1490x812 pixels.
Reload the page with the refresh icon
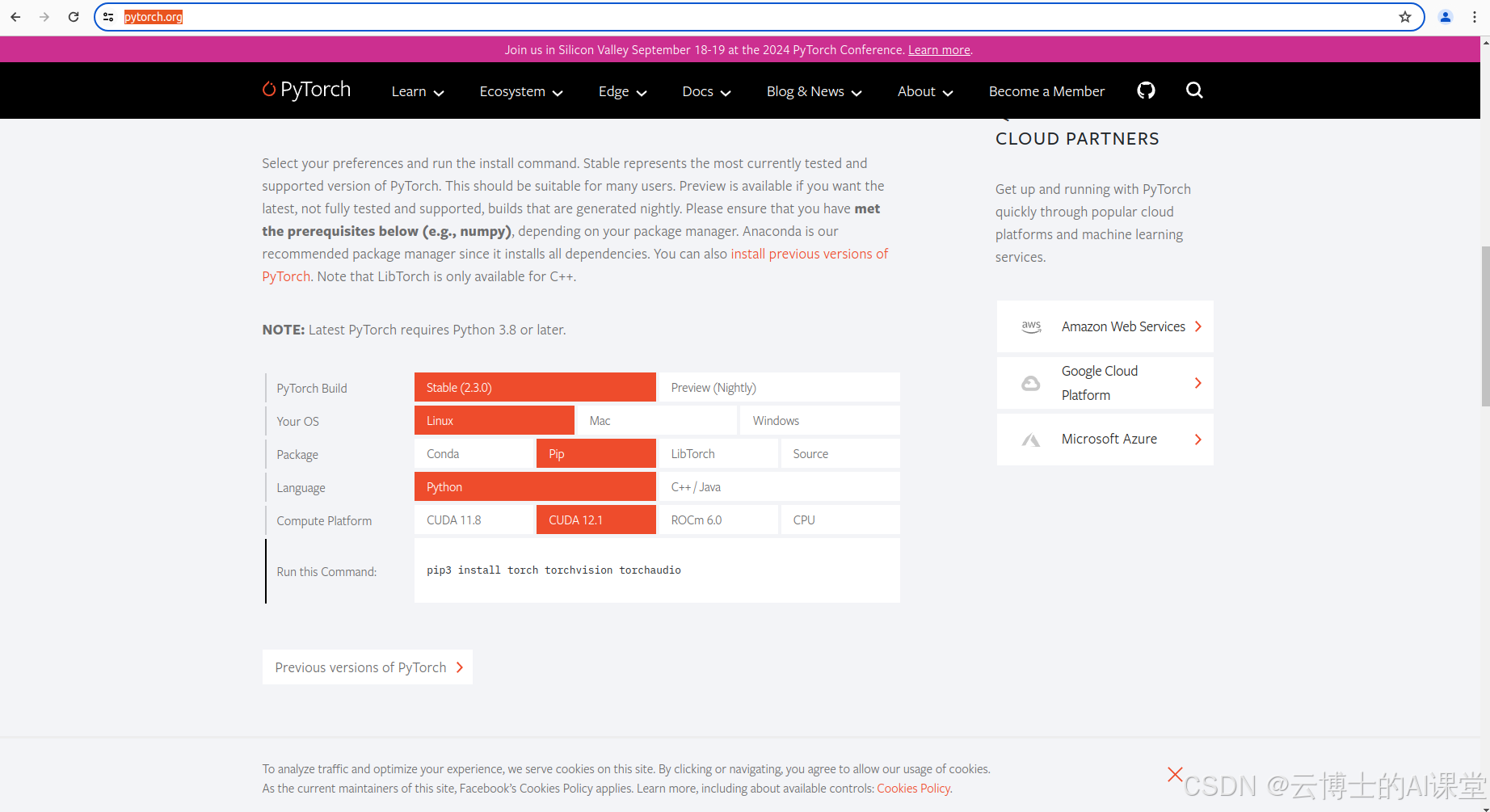tap(74, 17)
